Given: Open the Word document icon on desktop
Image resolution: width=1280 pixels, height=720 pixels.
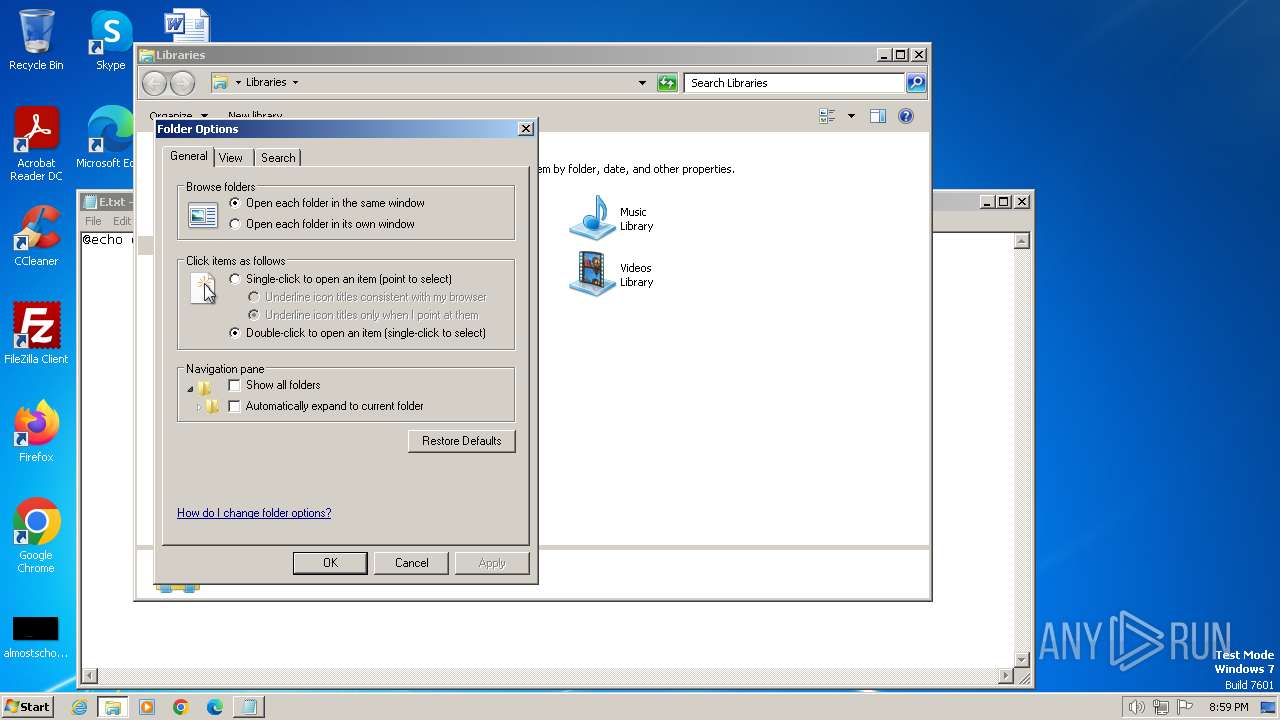Looking at the screenshot, I should 187,26.
